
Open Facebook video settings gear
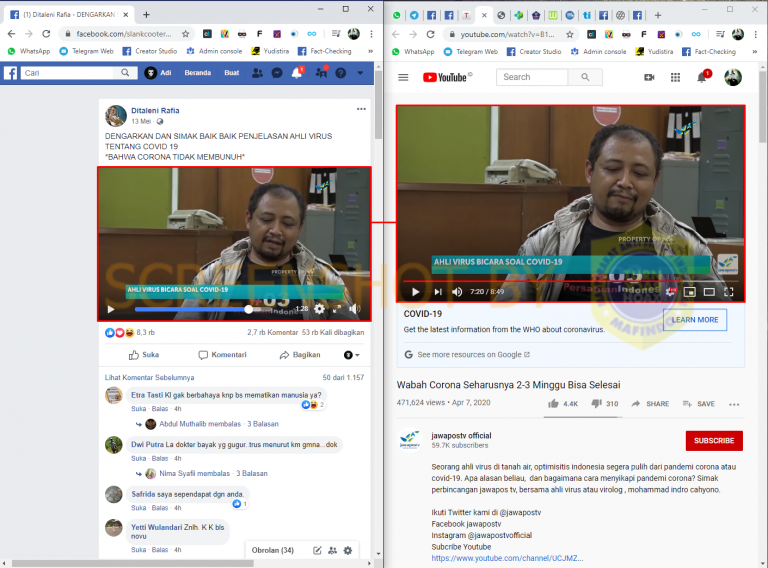click(x=319, y=308)
